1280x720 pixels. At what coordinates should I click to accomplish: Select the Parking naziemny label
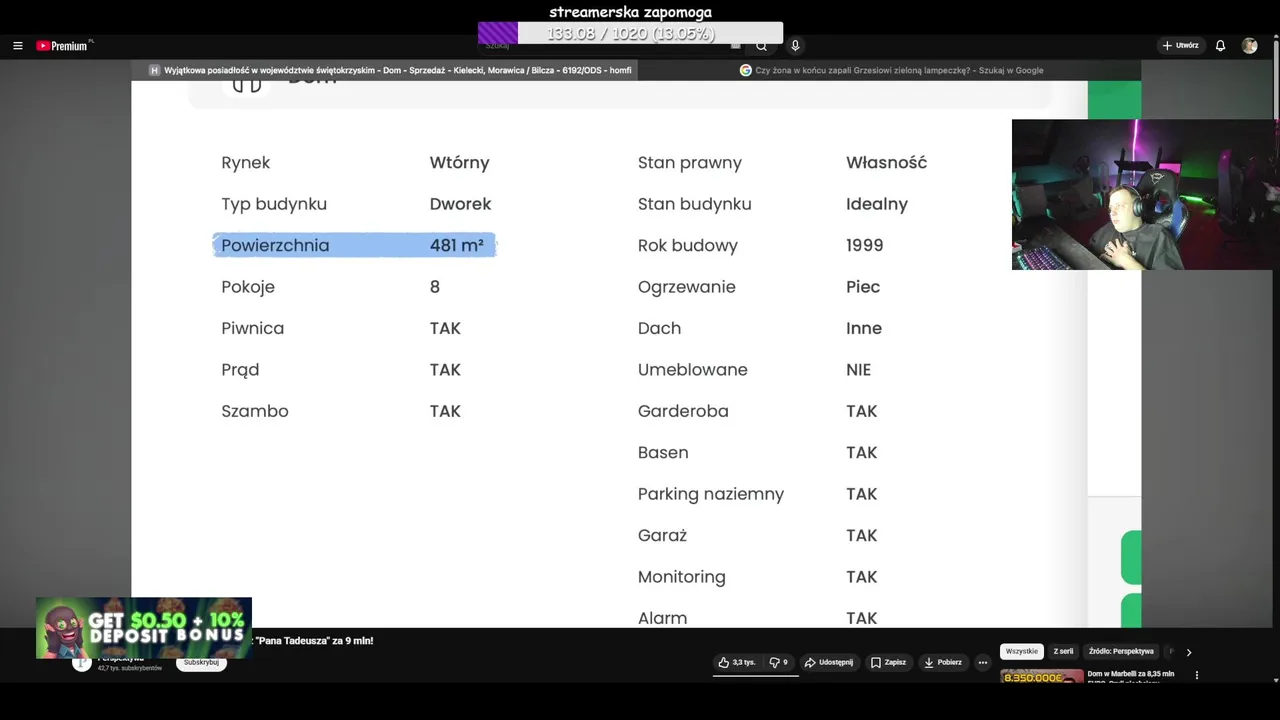click(x=711, y=494)
